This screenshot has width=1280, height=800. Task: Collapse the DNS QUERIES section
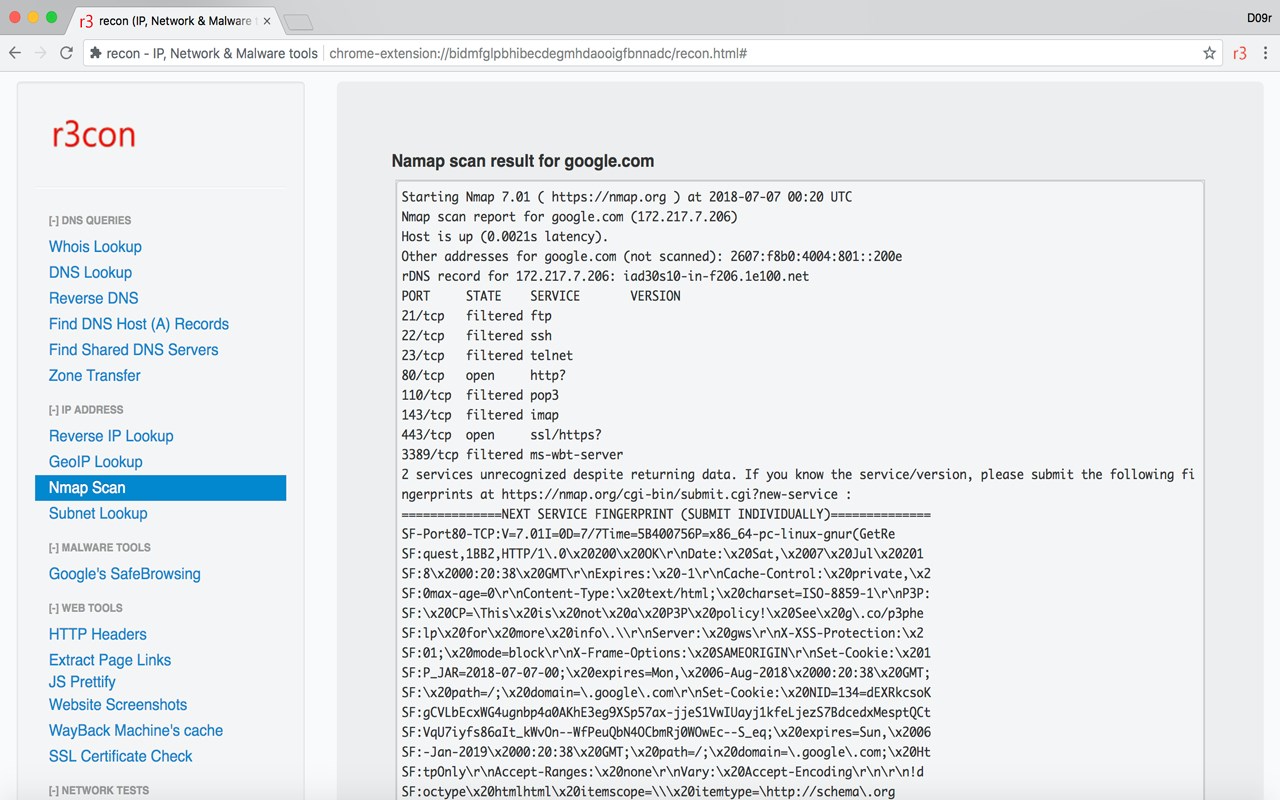click(90, 220)
